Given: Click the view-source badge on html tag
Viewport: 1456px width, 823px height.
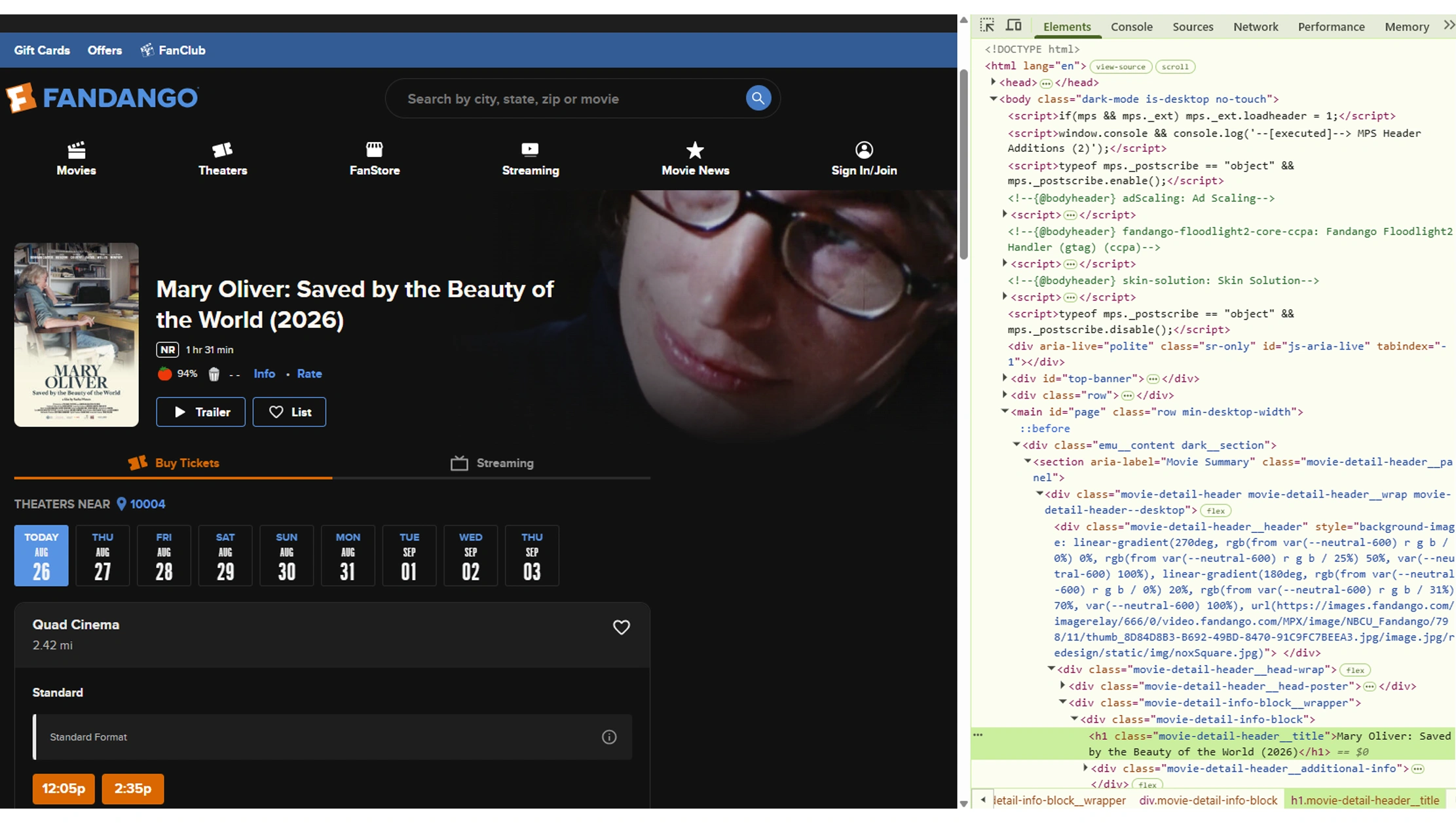Looking at the screenshot, I should pos(1121,67).
